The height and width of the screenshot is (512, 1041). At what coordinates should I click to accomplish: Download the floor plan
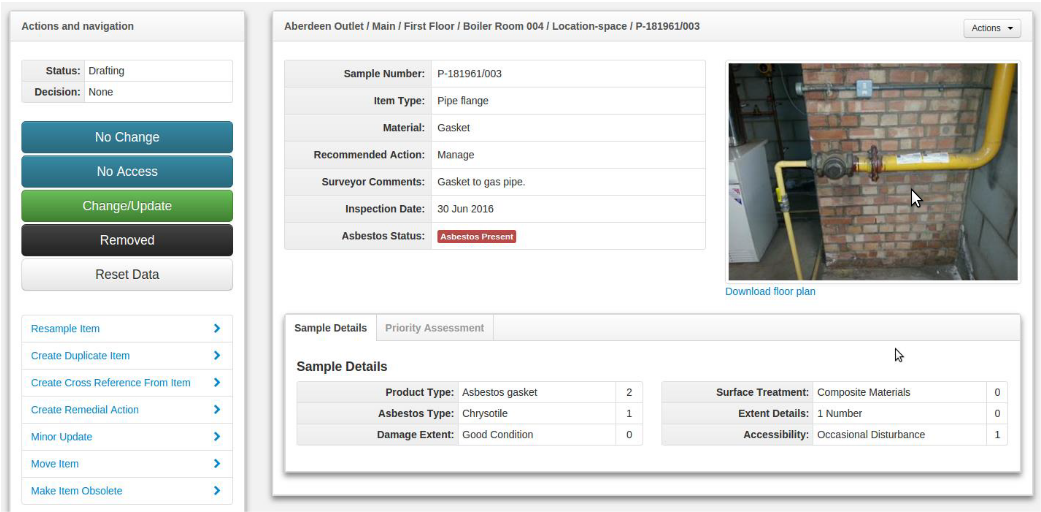tap(770, 292)
